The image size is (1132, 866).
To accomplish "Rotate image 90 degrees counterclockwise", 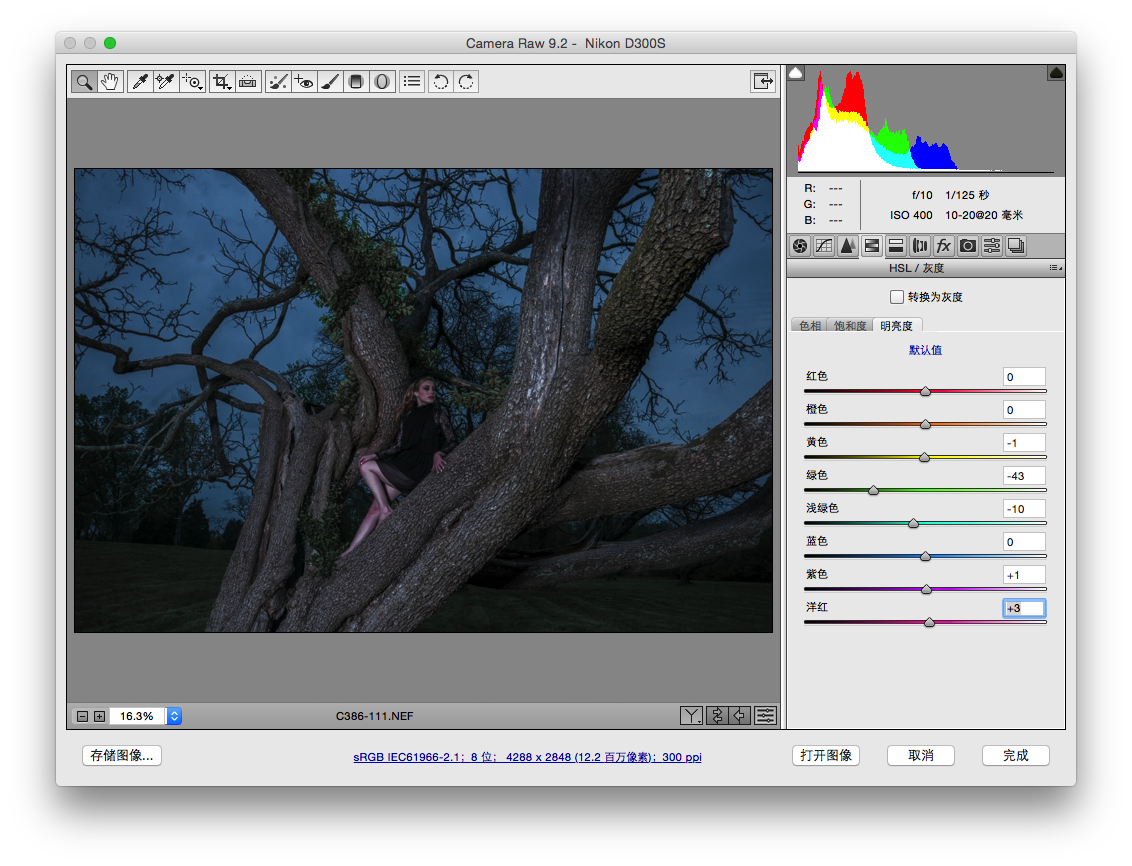I will pos(440,82).
